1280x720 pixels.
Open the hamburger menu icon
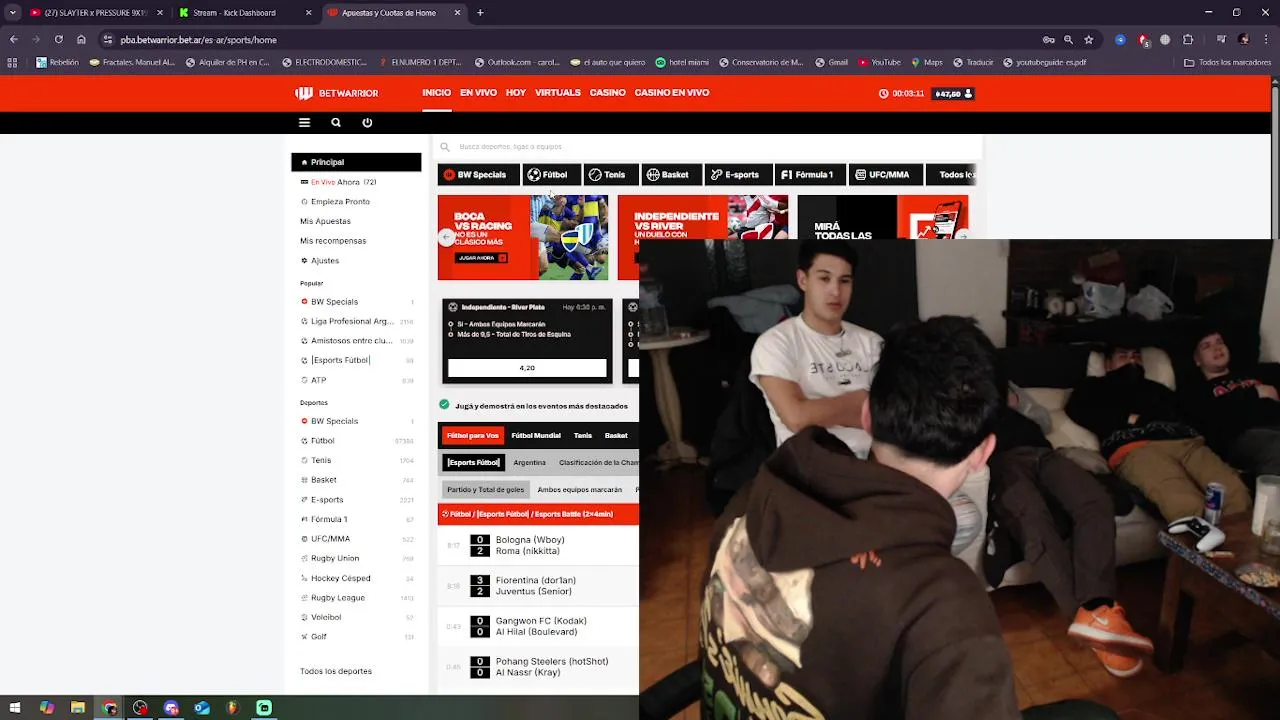(304, 123)
